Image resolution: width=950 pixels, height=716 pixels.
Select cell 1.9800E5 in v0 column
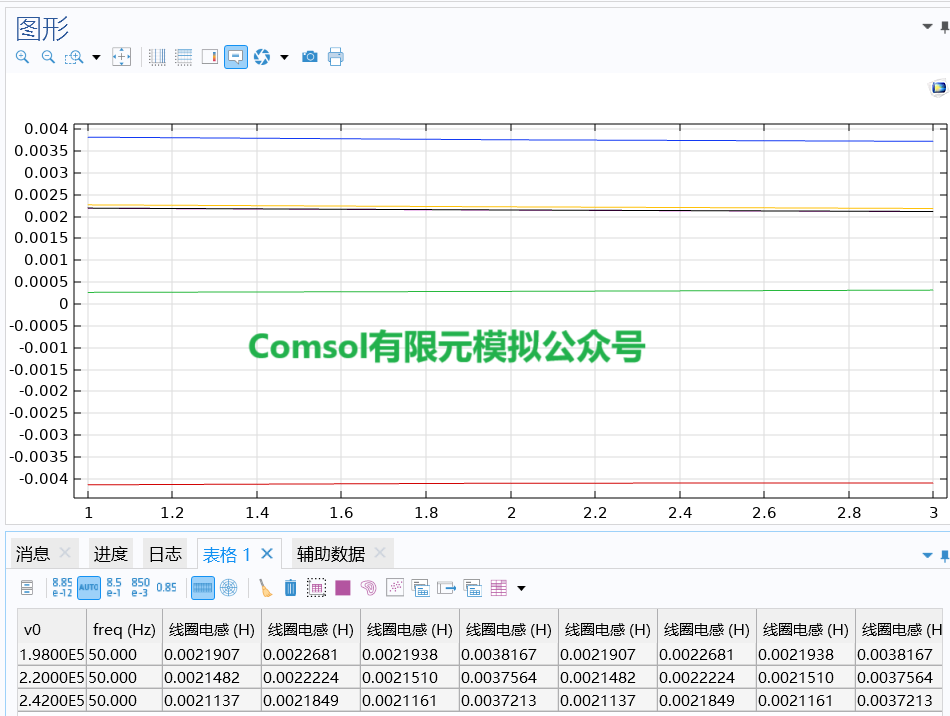(52, 655)
